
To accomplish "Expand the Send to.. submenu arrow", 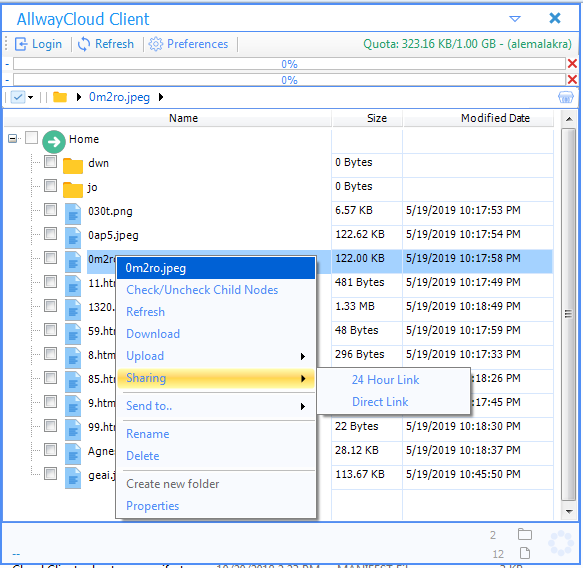I will pyautogui.click(x=303, y=406).
